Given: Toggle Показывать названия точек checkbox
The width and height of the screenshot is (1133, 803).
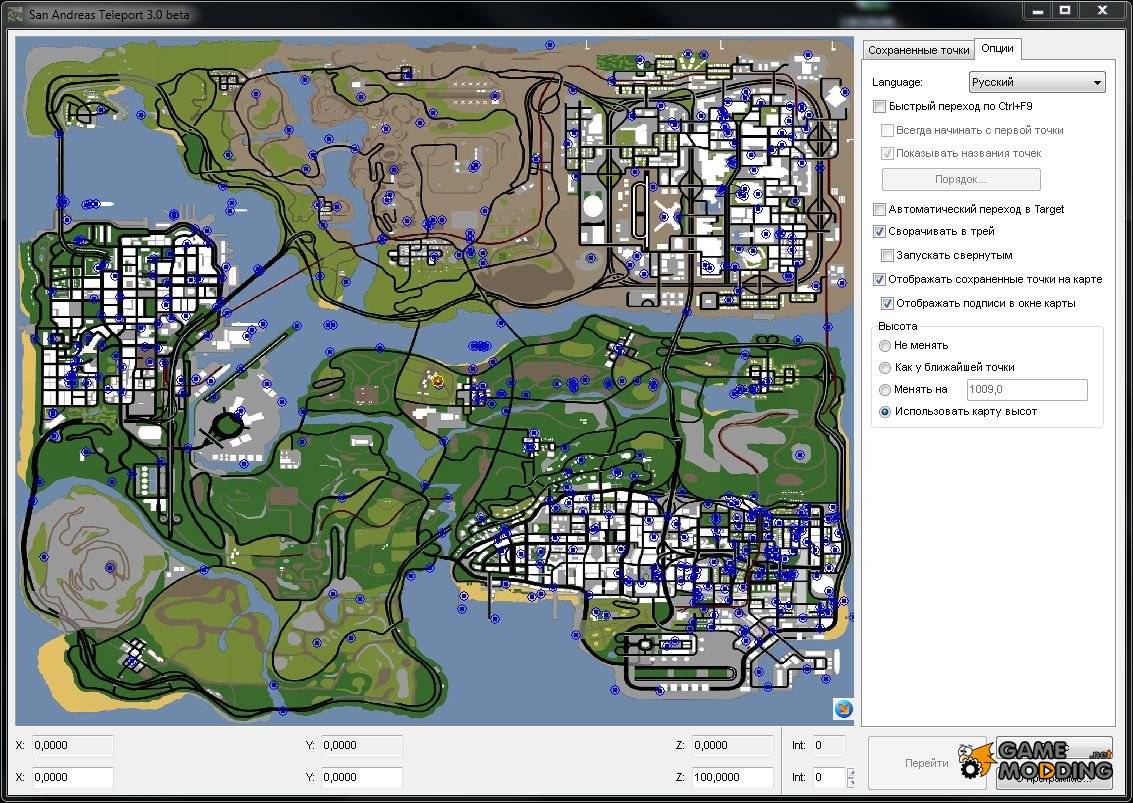Looking at the screenshot, I should coord(887,153).
